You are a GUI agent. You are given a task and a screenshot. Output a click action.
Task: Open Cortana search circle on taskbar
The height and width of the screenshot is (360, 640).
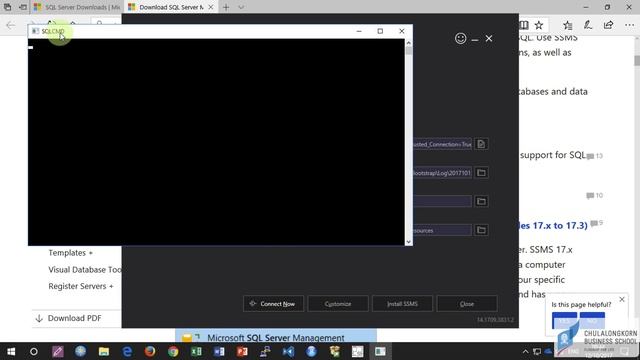click(x=34, y=351)
